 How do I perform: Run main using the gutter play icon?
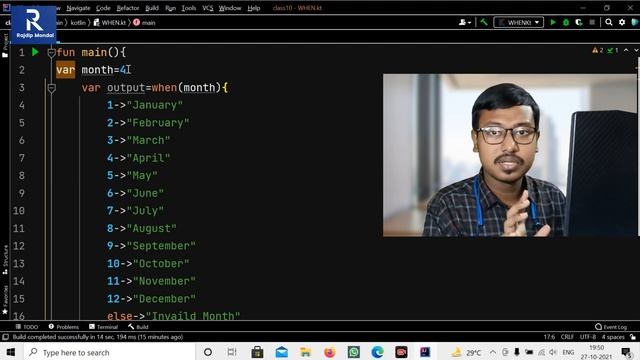[36, 52]
